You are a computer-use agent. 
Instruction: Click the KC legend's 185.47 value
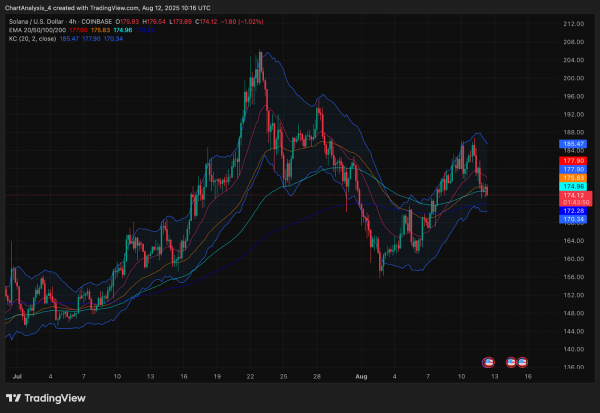click(69, 39)
